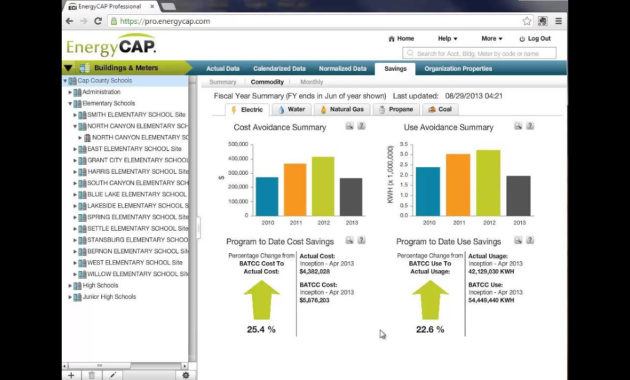Screen dimensions: 630x380
Task: Select EAST ELEMENTARY SCHOOL Site in tree
Action: pos(134,149)
